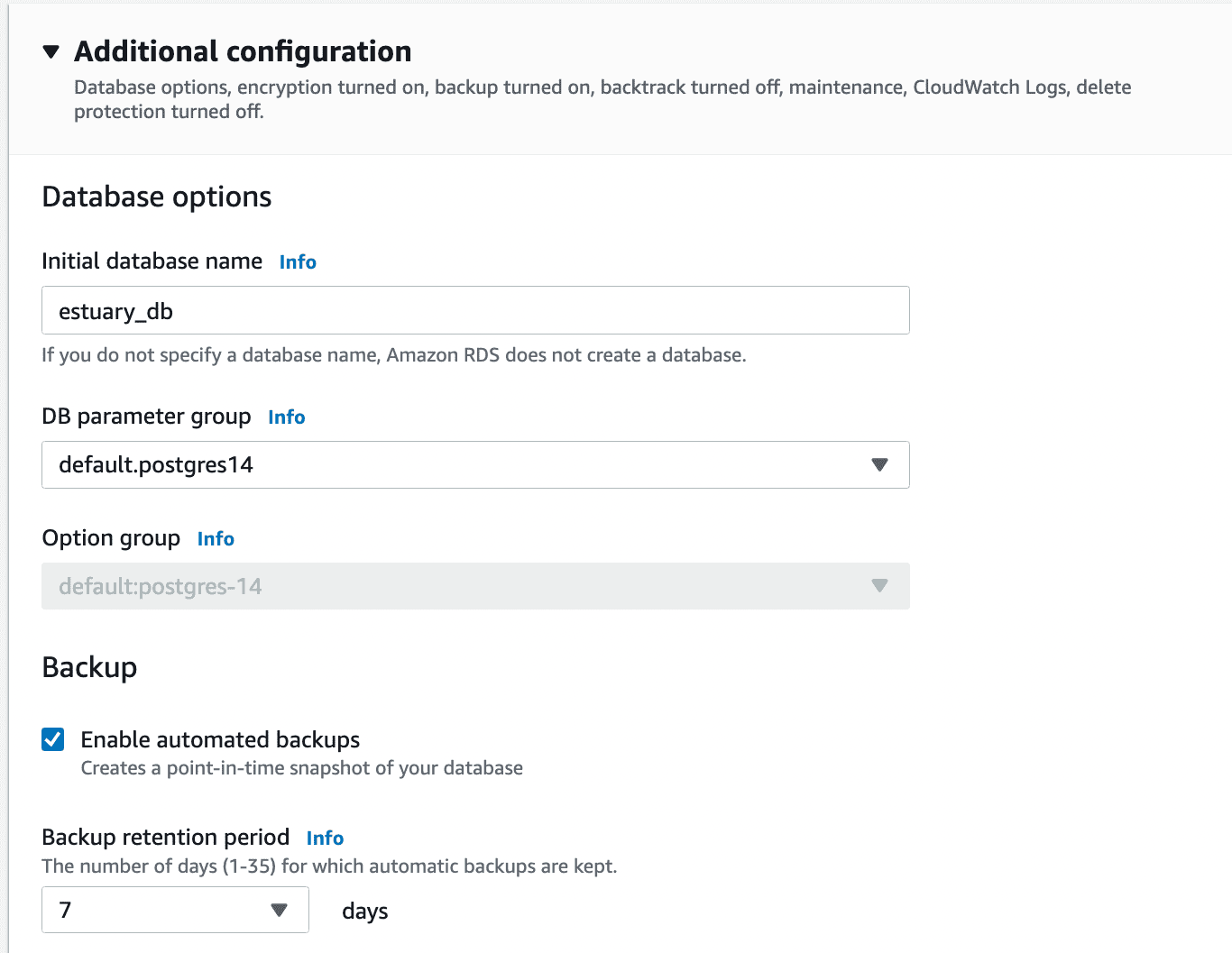Click Info next to Initial database name
The width and height of the screenshot is (1232, 953).
click(298, 261)
